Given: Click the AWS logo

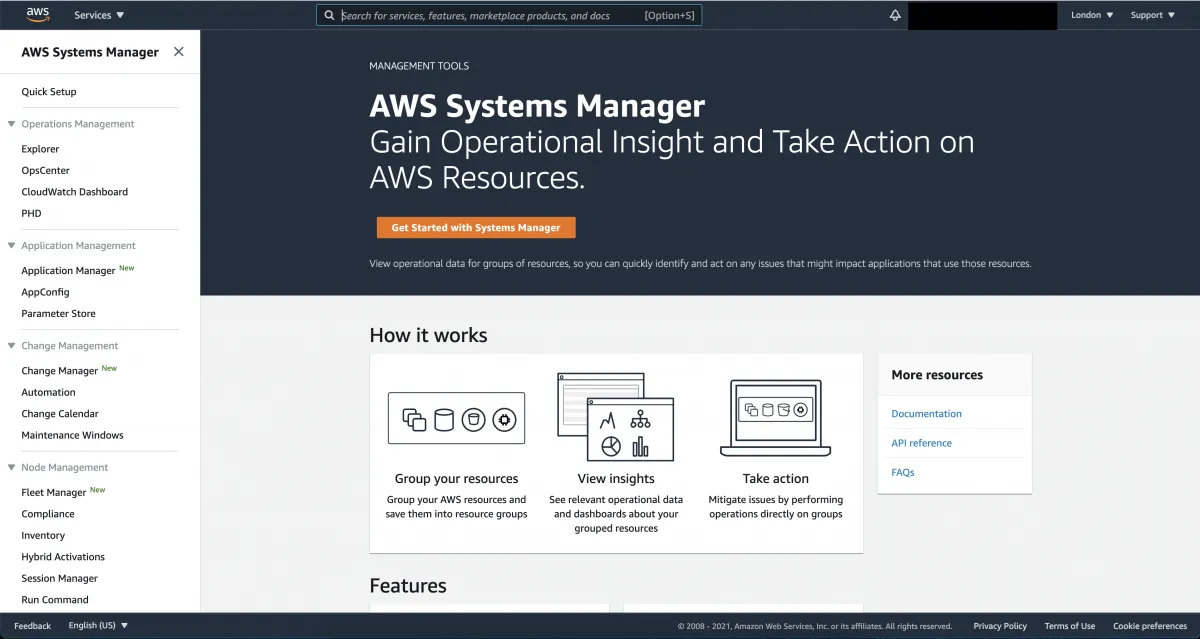Looking at the screenshot, I should click(x=38, y=14).
